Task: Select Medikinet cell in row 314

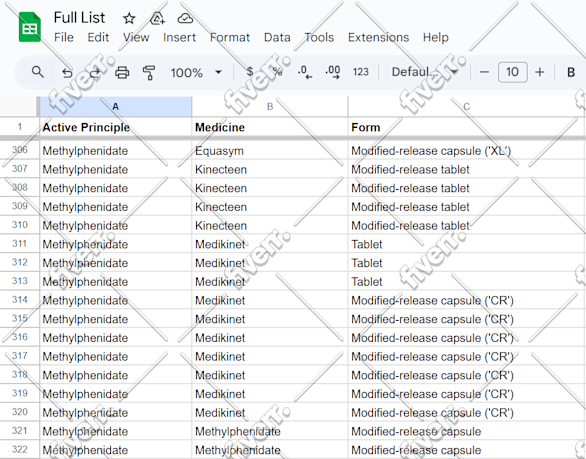Action: [x=270, y=300]
